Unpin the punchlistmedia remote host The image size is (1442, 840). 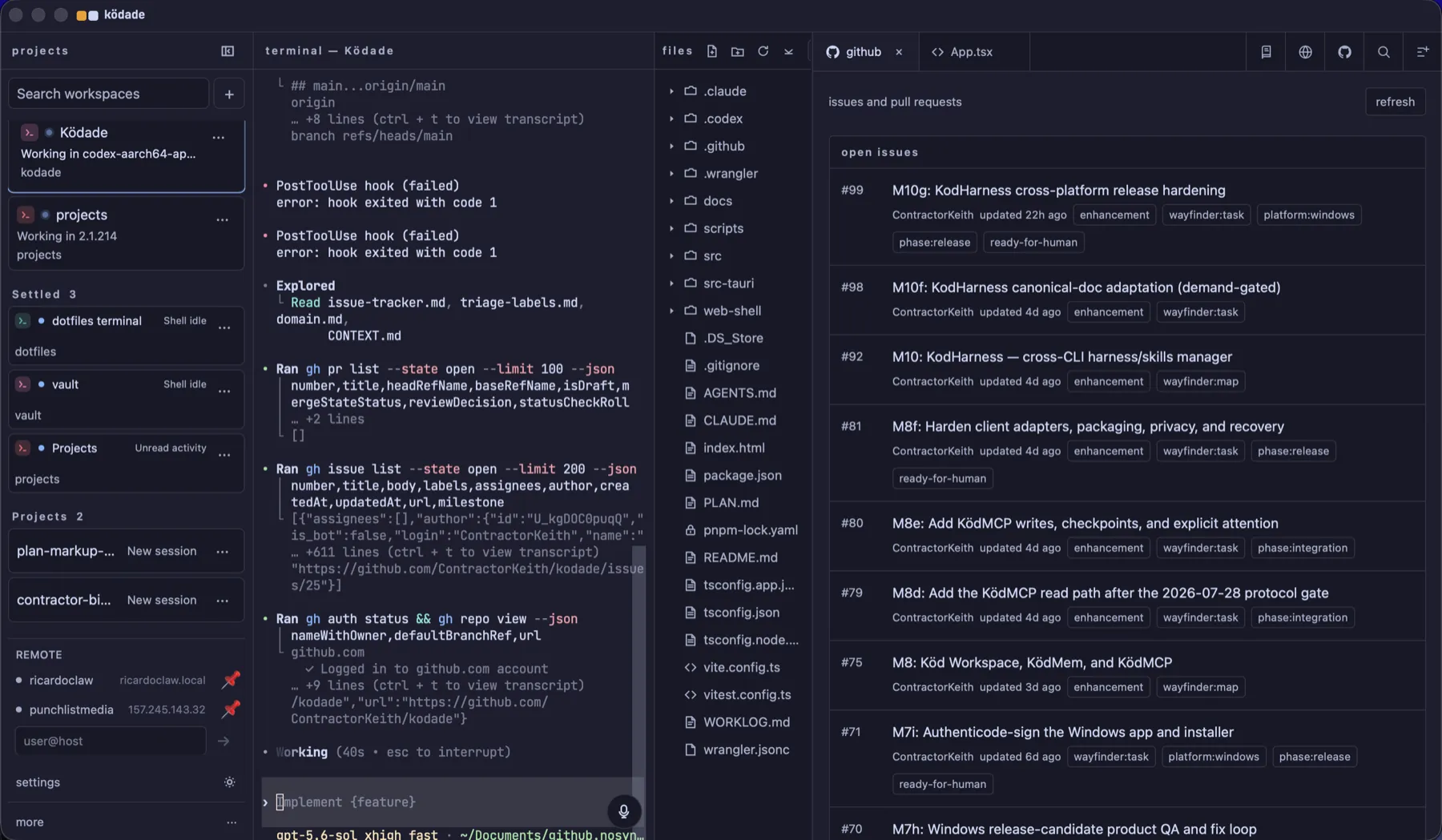[231, 709]
